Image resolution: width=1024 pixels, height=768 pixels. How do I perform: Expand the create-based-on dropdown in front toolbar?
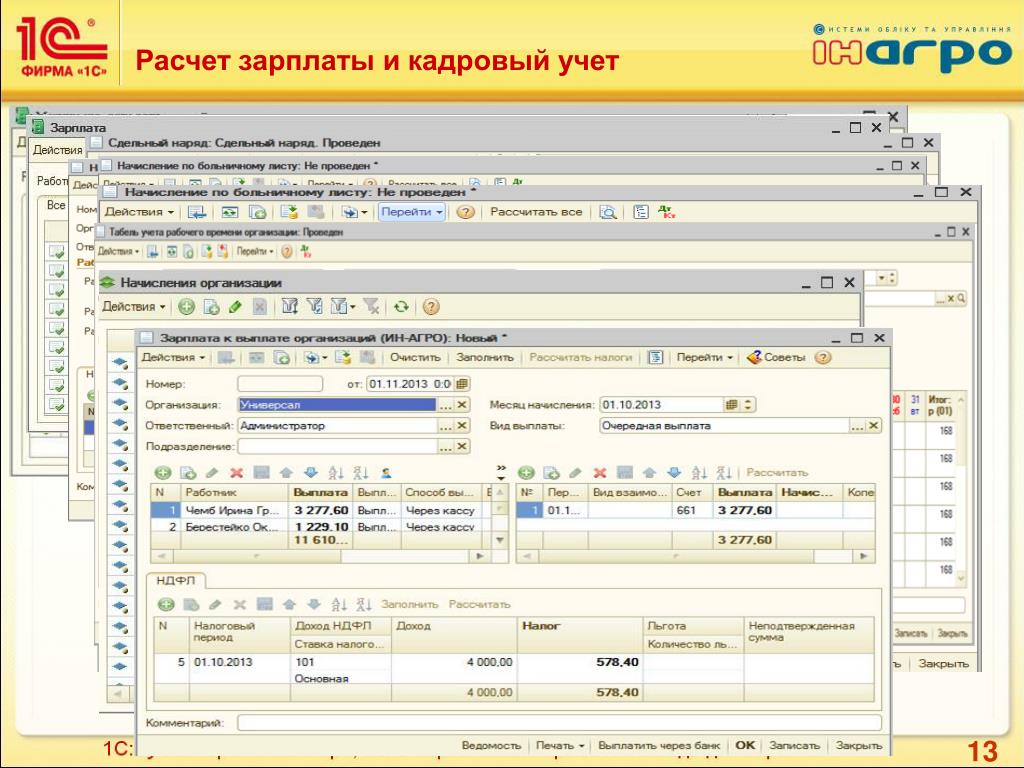click(315, 357)
